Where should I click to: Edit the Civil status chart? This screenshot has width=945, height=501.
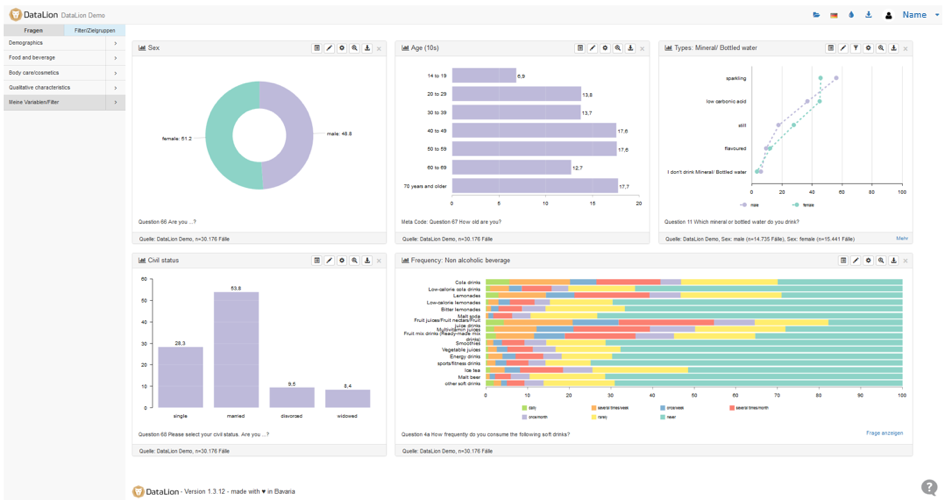[329, 261]
